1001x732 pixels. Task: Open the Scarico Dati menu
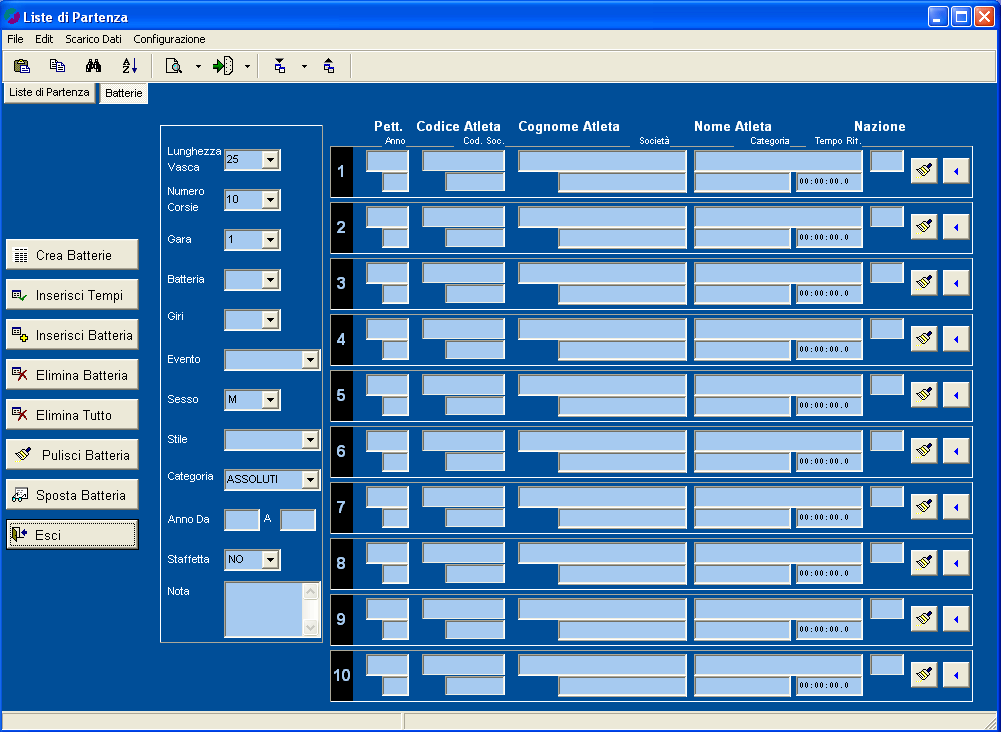[x=93, y=39]
